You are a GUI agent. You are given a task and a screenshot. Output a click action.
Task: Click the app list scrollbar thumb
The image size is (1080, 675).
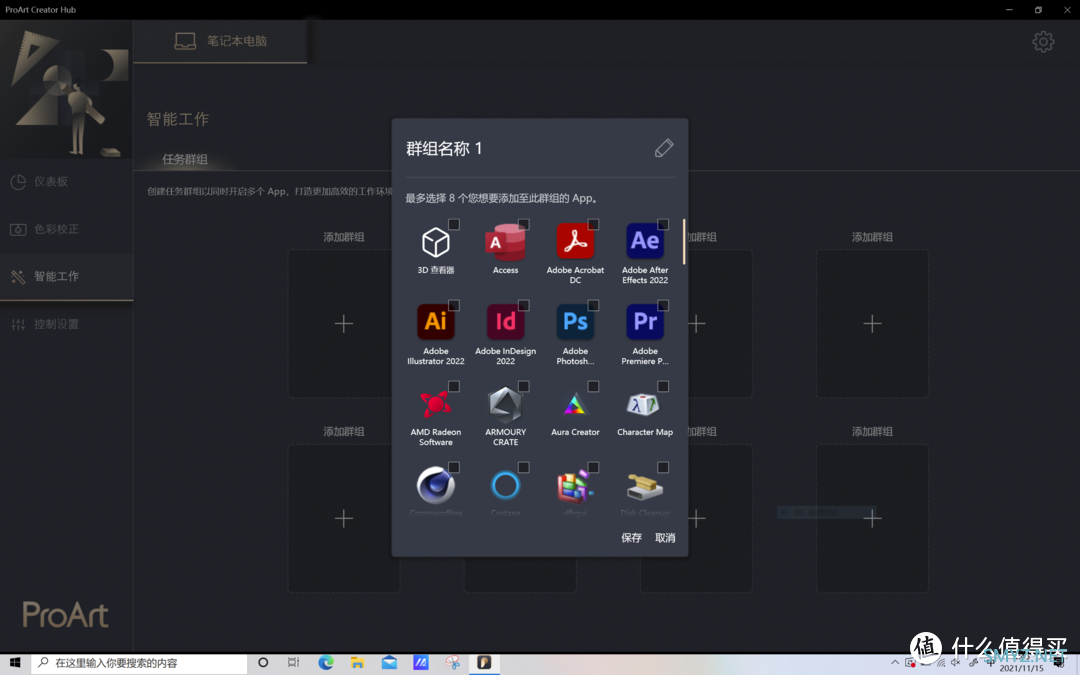click(x=684, y=242)
